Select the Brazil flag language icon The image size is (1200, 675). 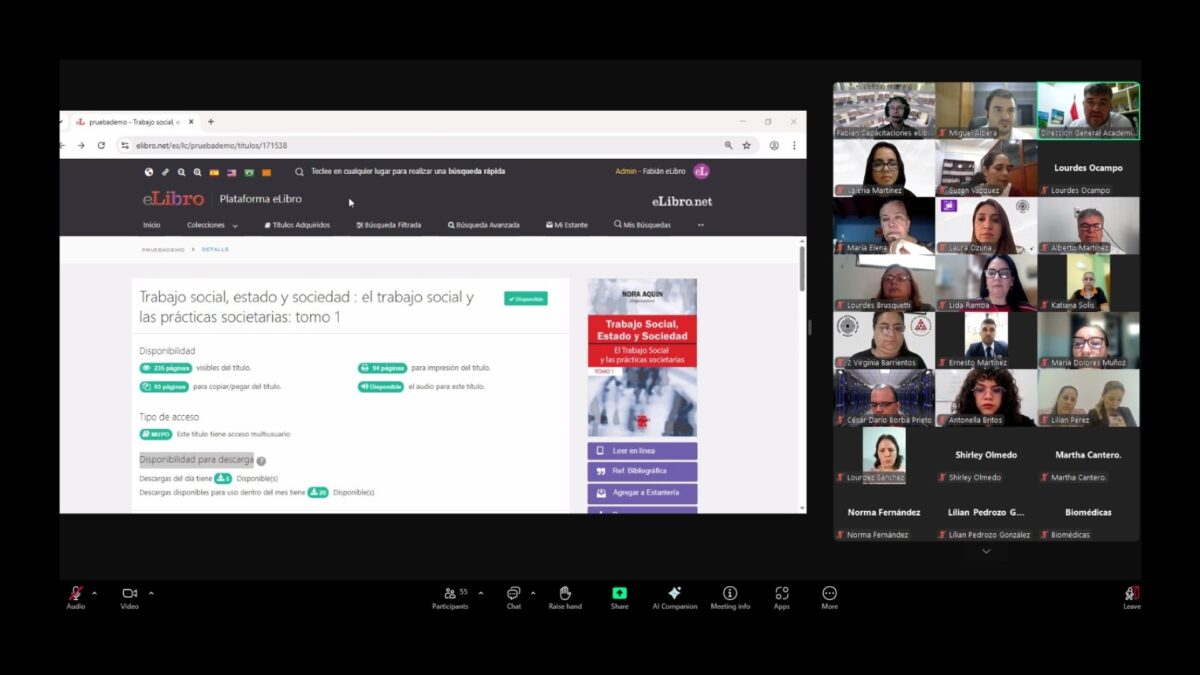(249, 172)
